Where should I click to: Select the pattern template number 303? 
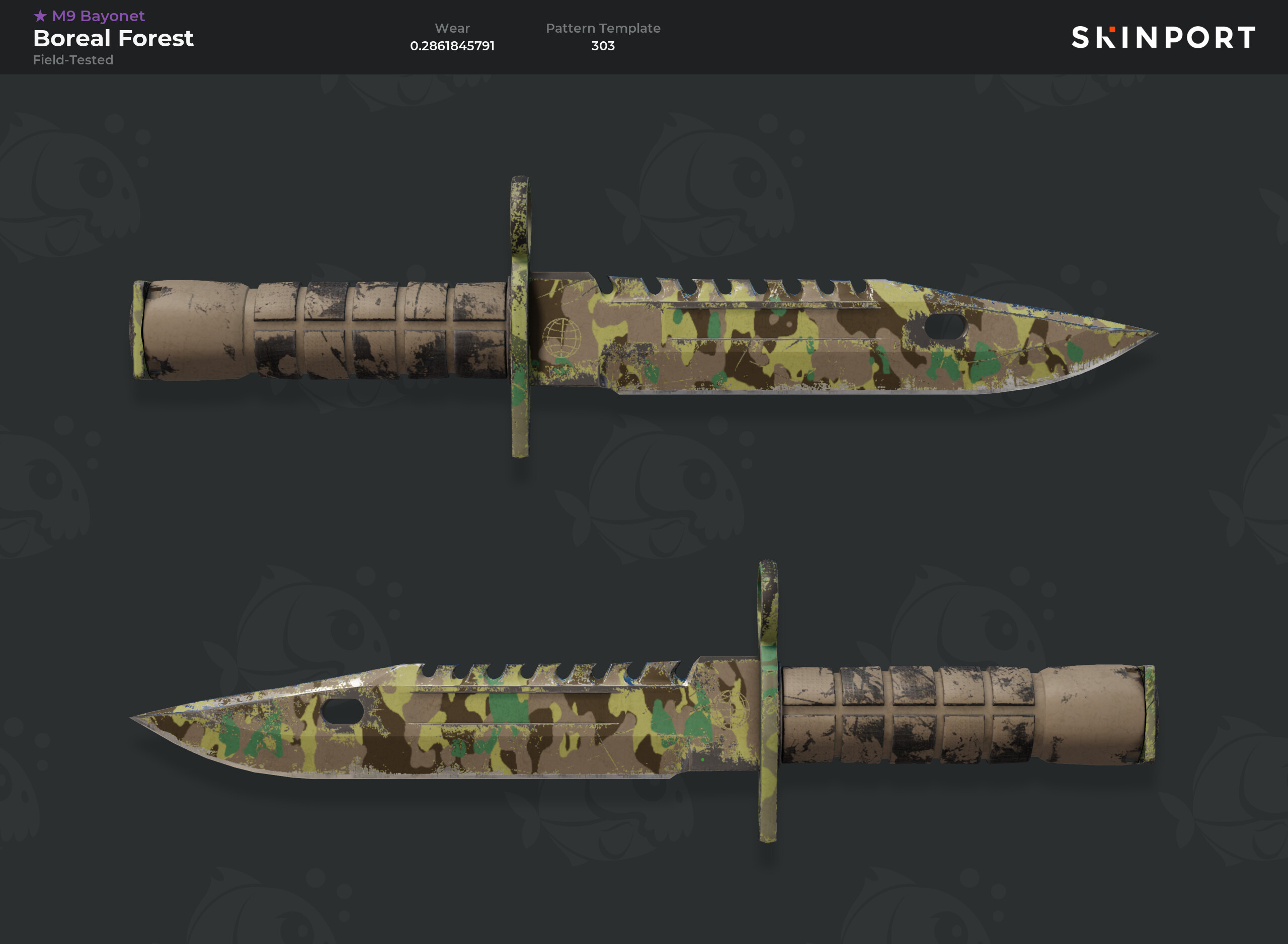(x=603, y=46)
